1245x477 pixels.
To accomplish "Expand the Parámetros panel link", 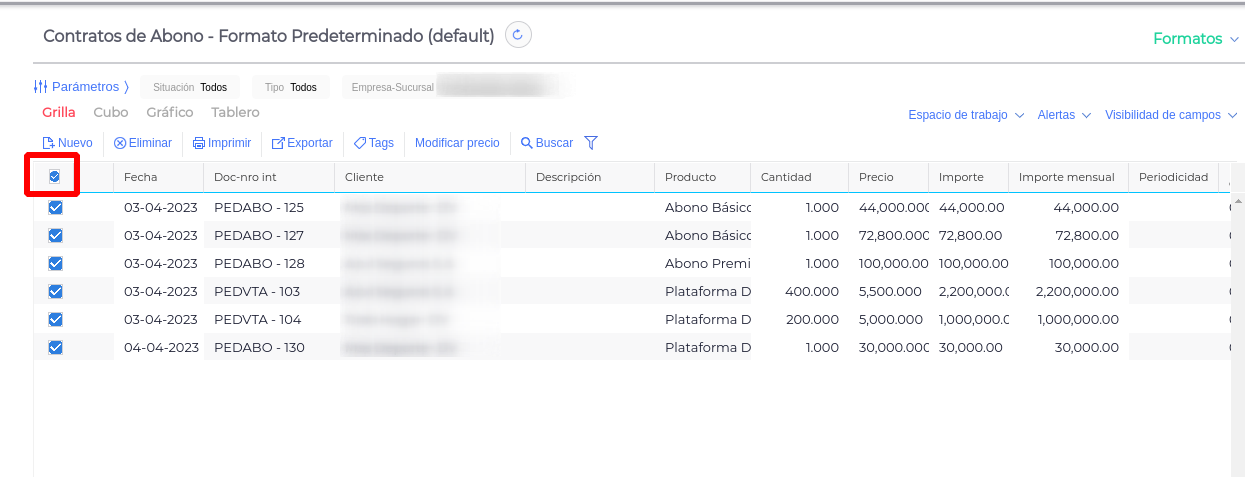I will point(82,87).
